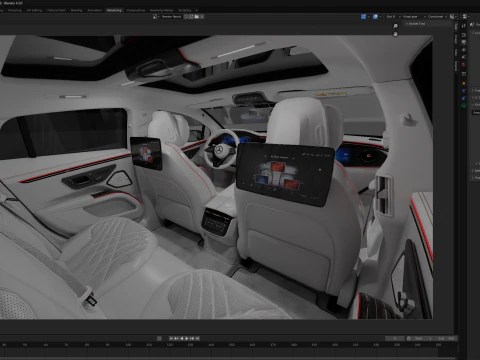Jump to the timeline start frame
This screenshot has height=360, width=480.
tap(171, 338)
